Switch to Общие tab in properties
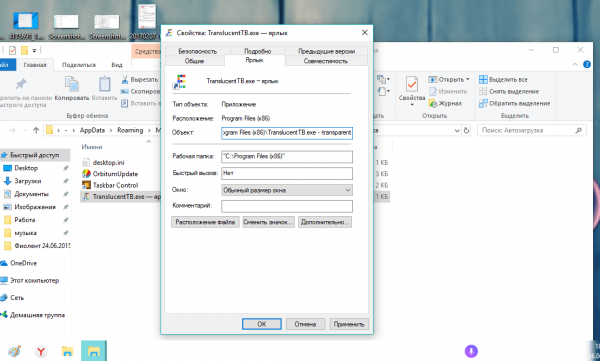This screenshot has width=600, height=361. click(x=194, y=61)
